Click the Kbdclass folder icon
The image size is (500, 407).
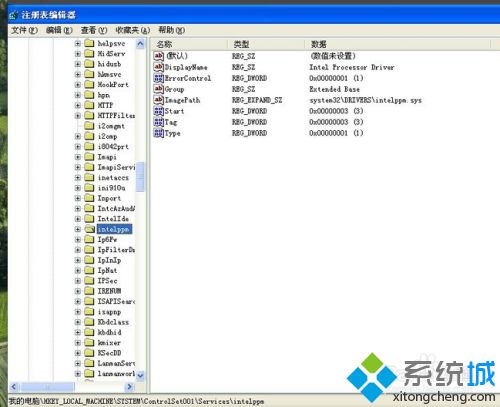tap(89, 322)
